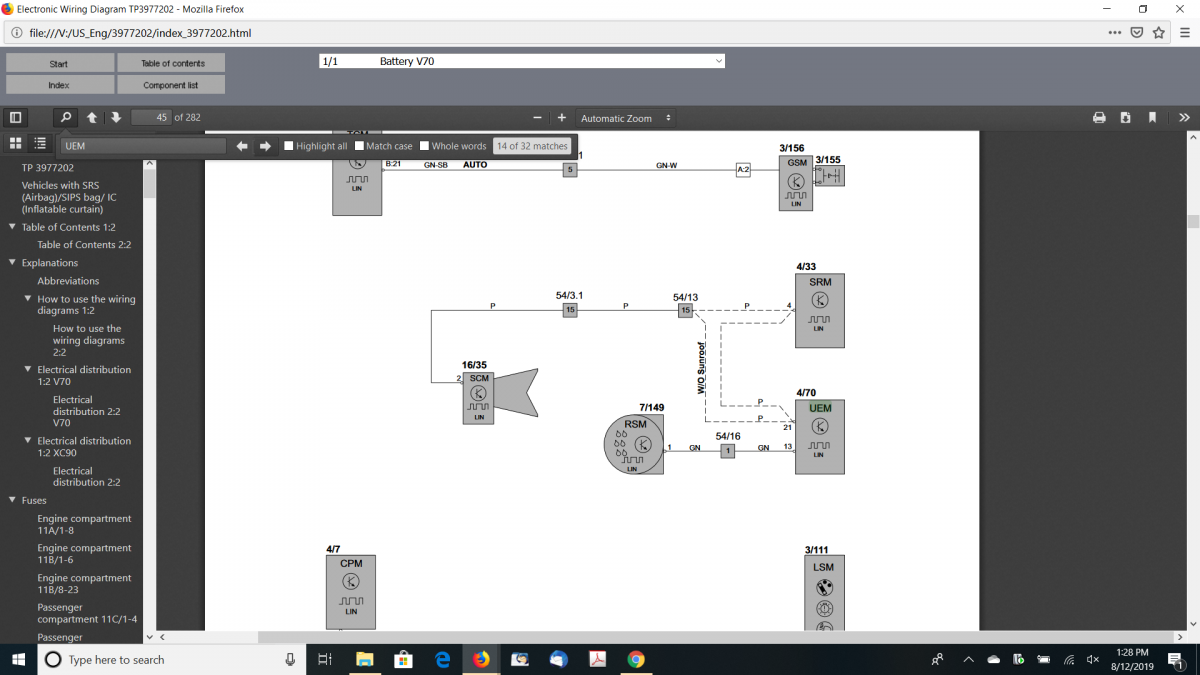Open the PDF viewer tools menu chevron
Viewport: 1200px width, 675px height.
[1184, 118]
